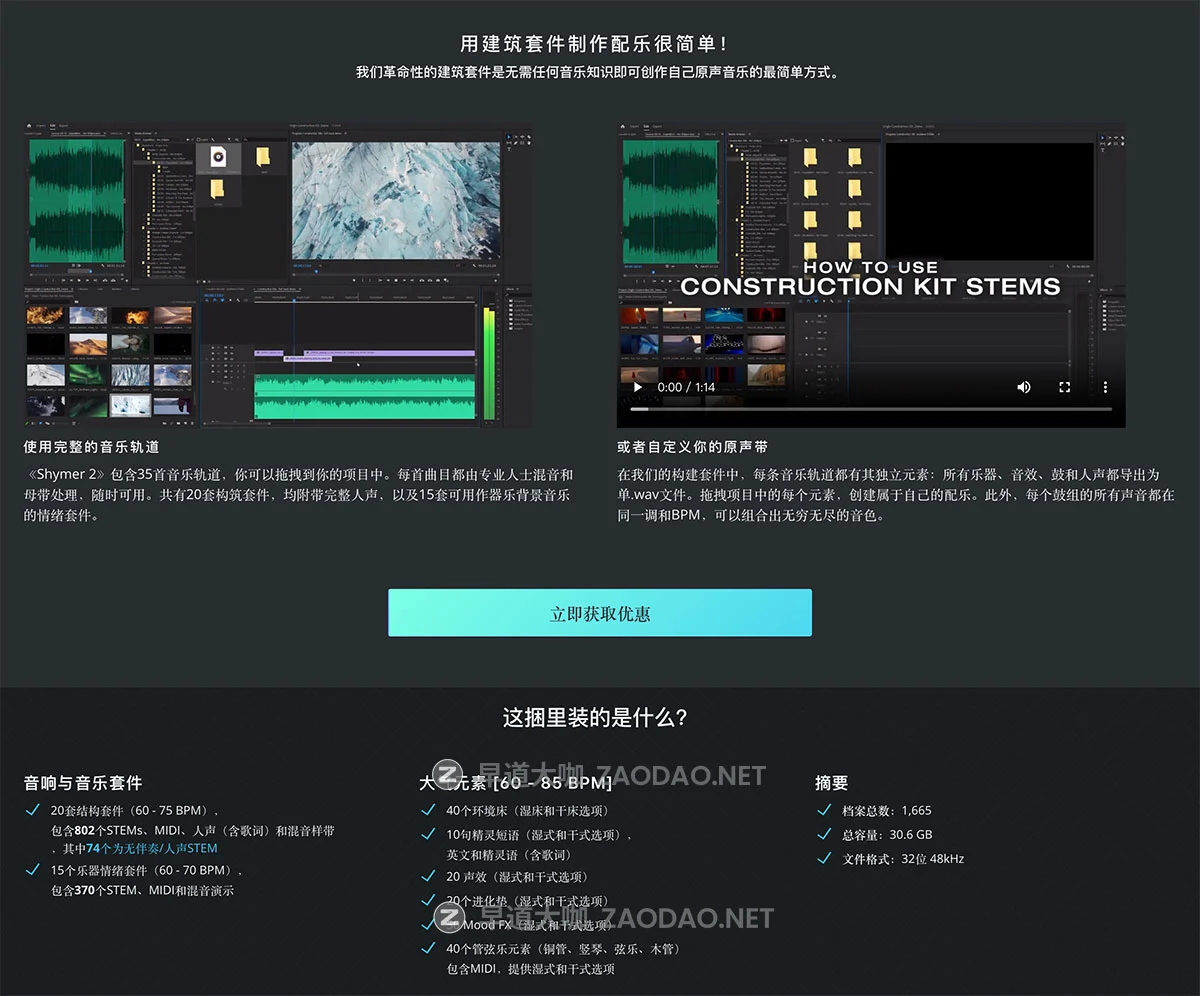Mute the video using the speaker icon
The height and width of the screenshot is (996, 1200).
pos(1023,387)
